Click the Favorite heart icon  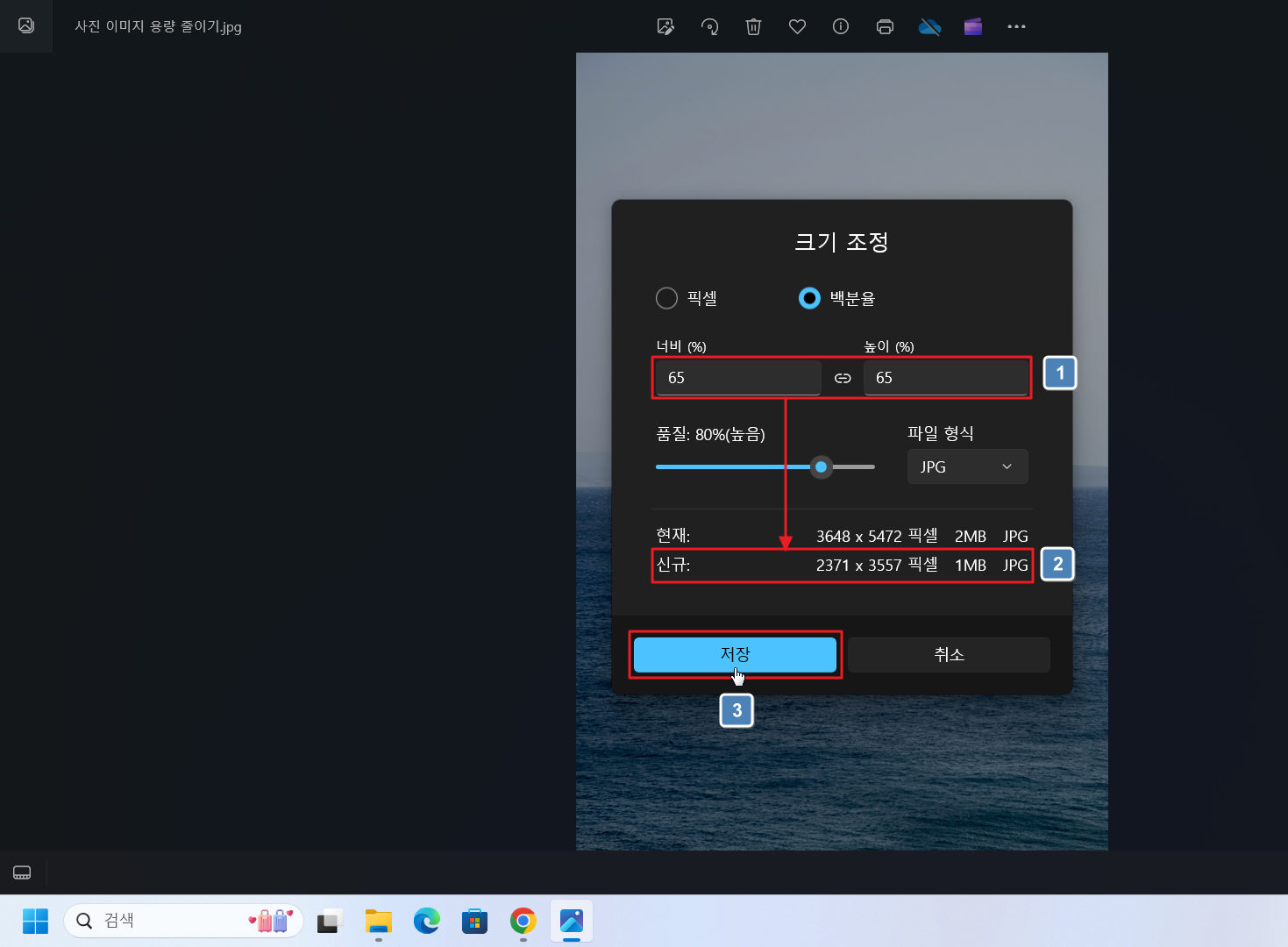point(797,26)
